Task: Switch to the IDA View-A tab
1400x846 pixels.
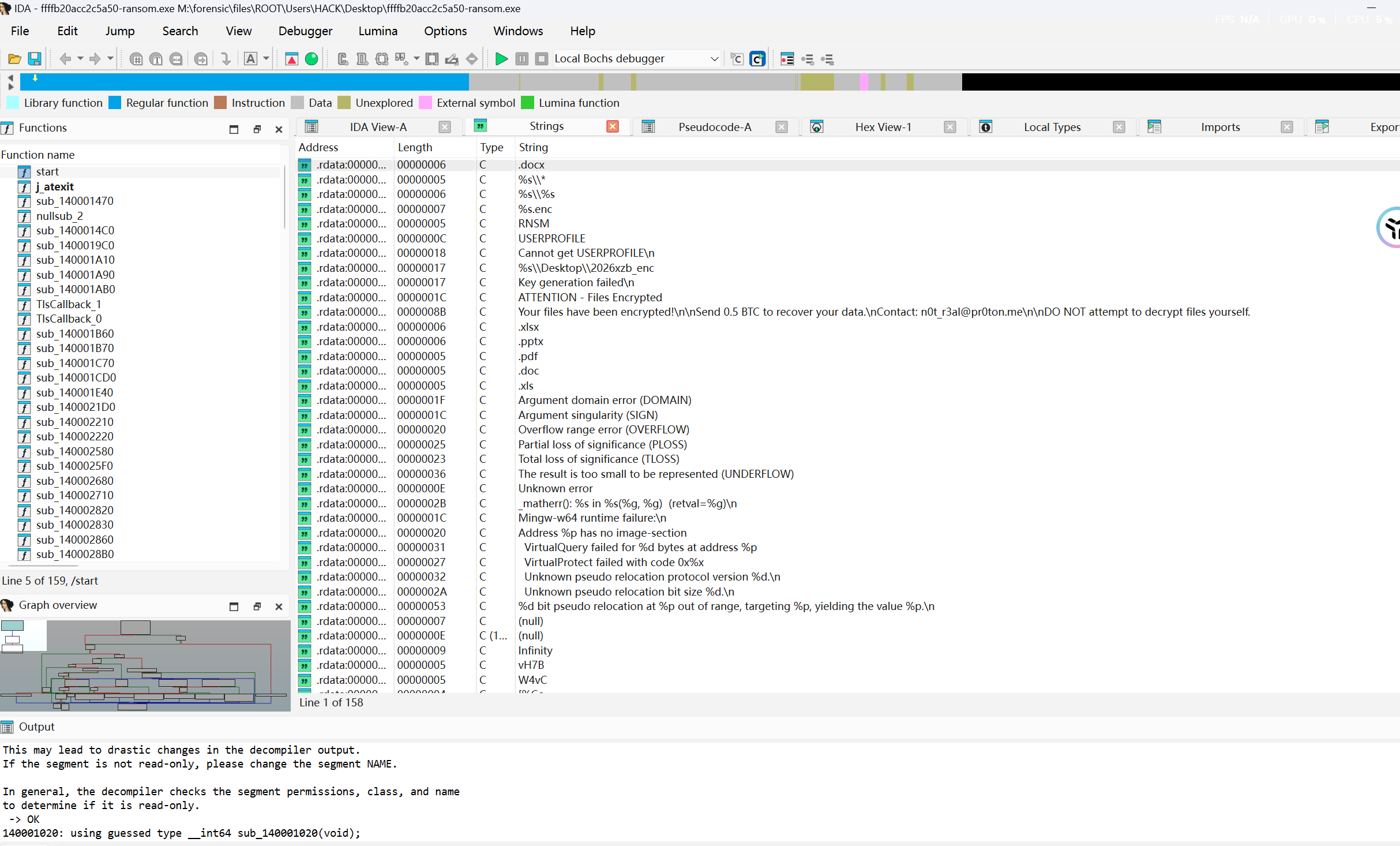Action: (378, 127)
